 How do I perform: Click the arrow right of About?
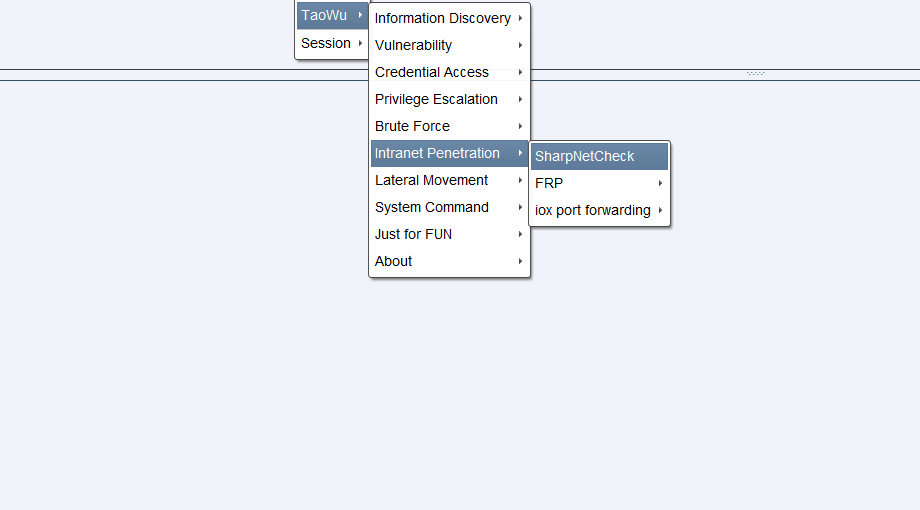coord(521,261)
